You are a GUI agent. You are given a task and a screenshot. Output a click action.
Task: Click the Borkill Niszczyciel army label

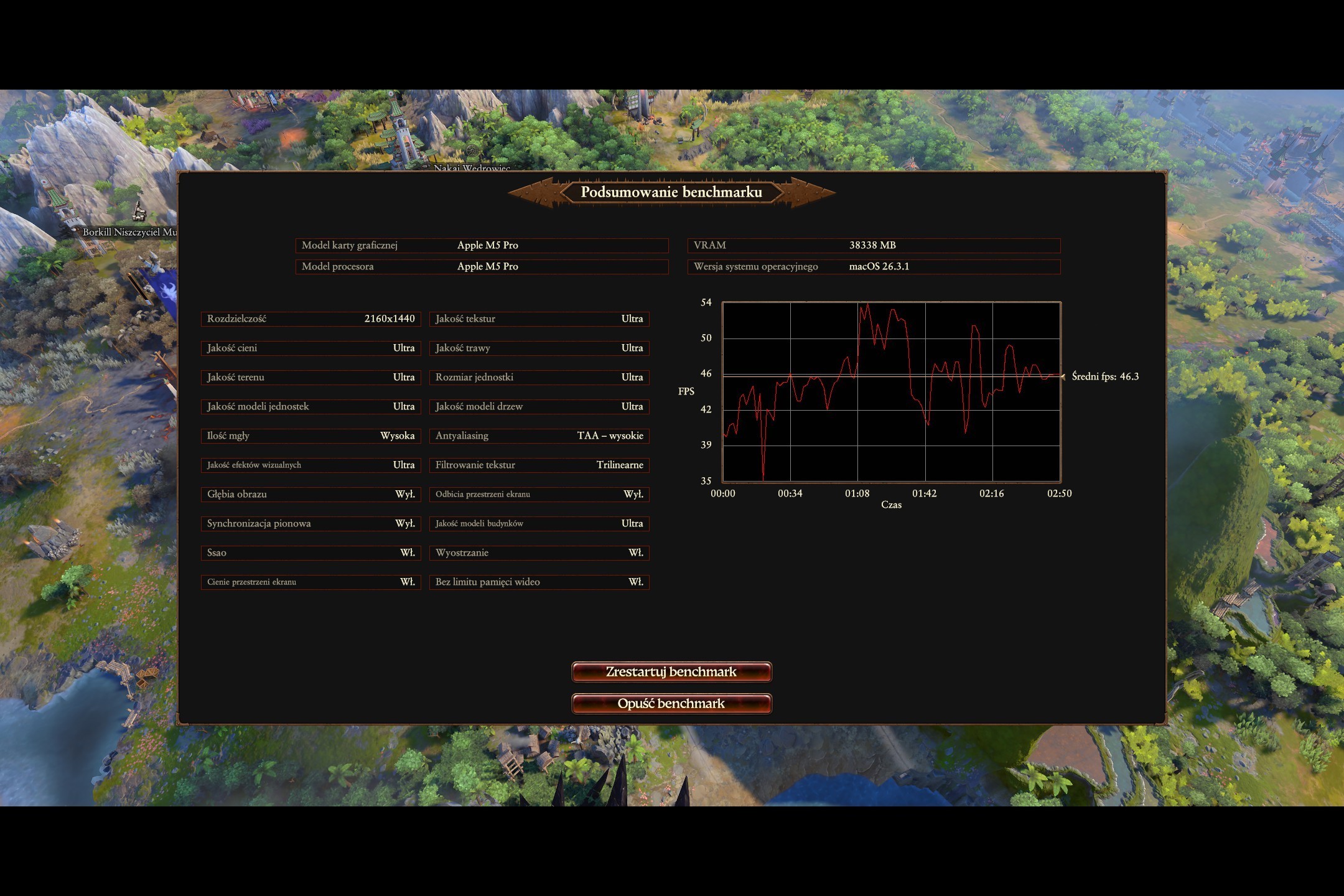coord(129,232)
